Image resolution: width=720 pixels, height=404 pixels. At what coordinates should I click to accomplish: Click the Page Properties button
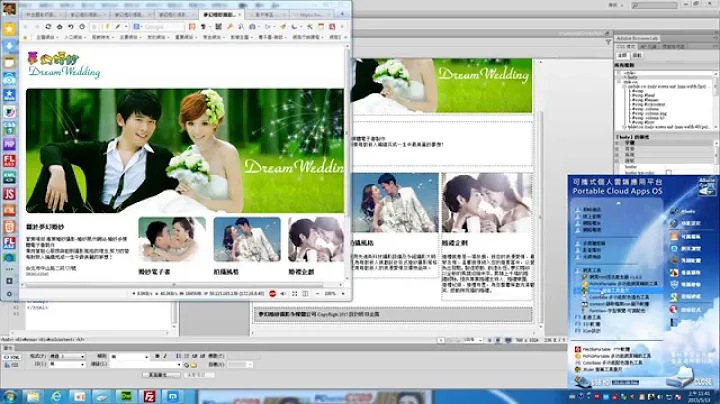[x=161, y=375]
